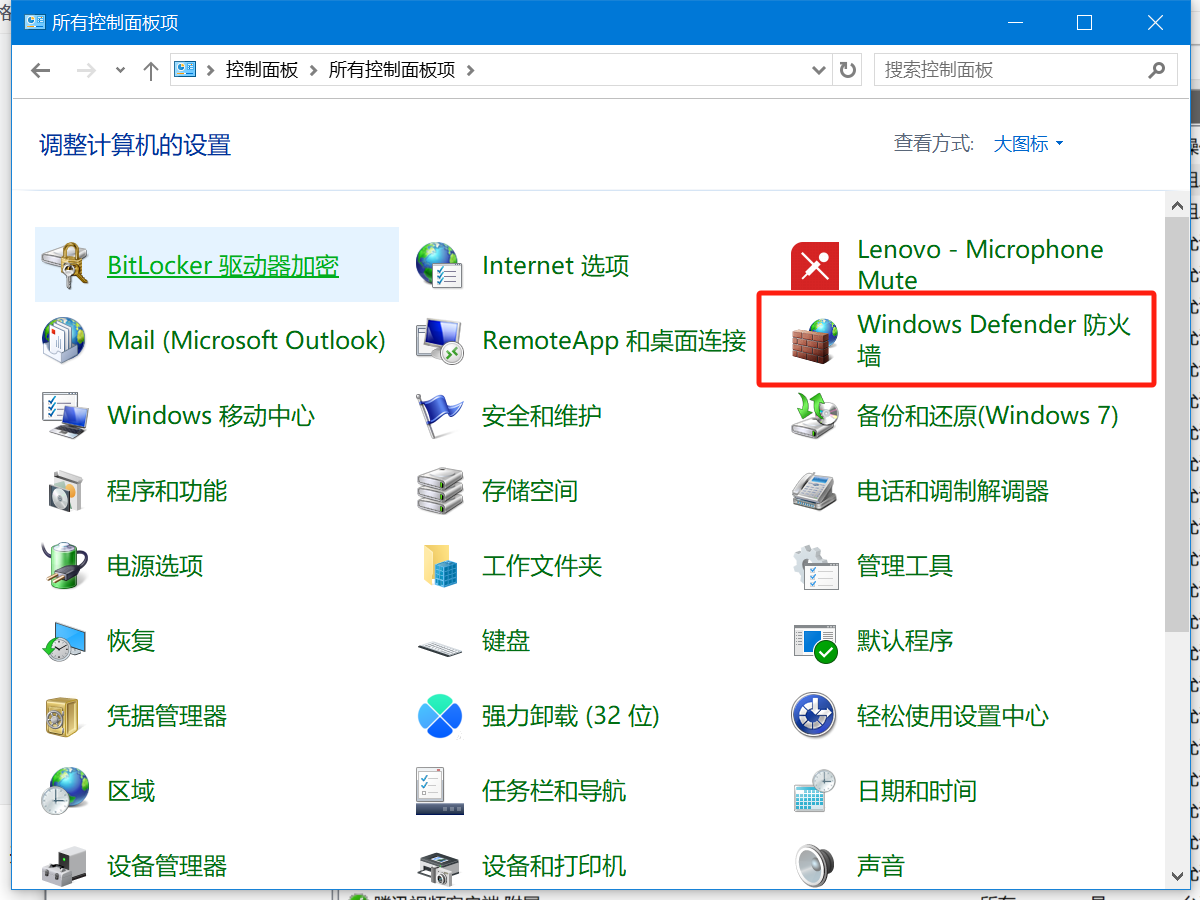Expand the chevron before 控制面板 breadcrumb
The height and width of the screenshot is (900, 1200).
pyautogui.click(x=211, y=70)
